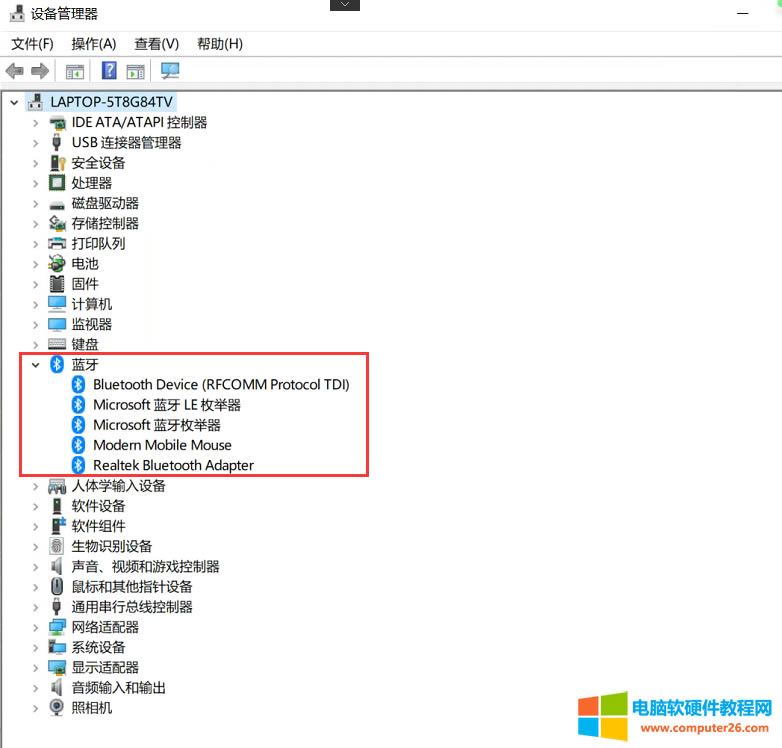782x748 pixels.
Task: Click the 鼠标和其他指针设备 mouse icon
Action: coord(57,586)
